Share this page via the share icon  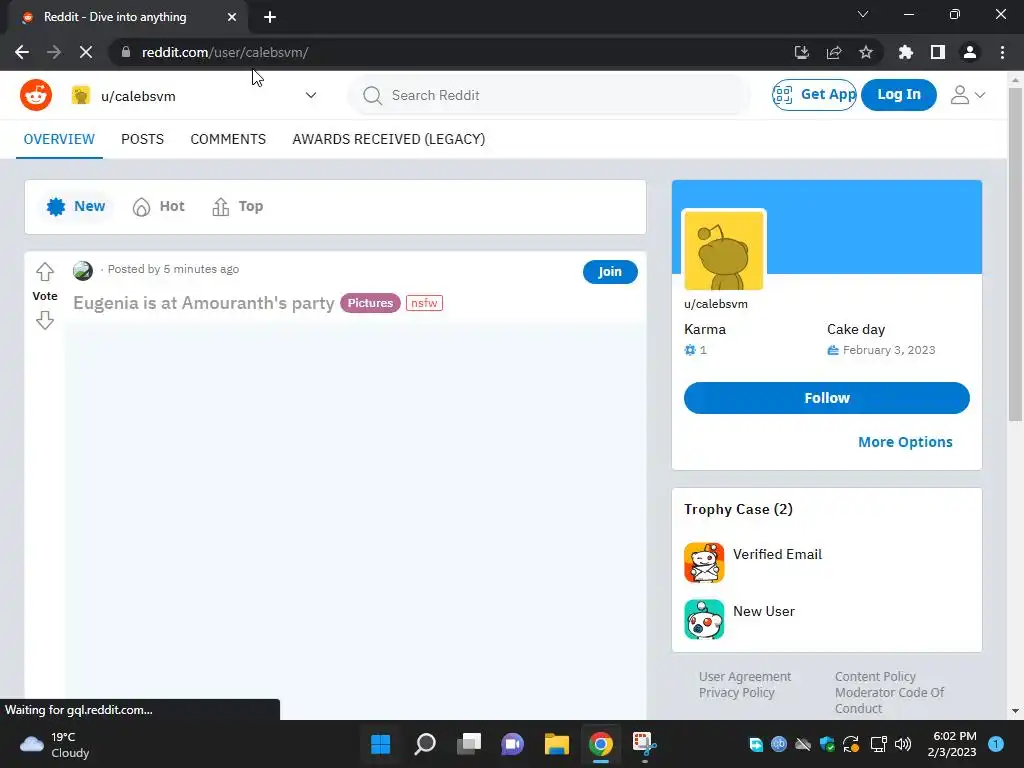pyautogui.click(x=834, y=52)
